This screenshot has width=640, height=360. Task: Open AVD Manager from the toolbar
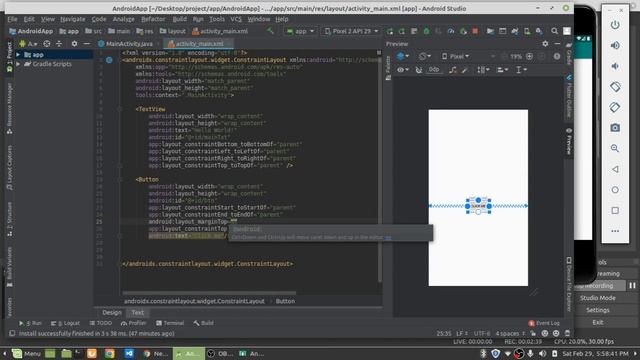click(x=527, y=31)
